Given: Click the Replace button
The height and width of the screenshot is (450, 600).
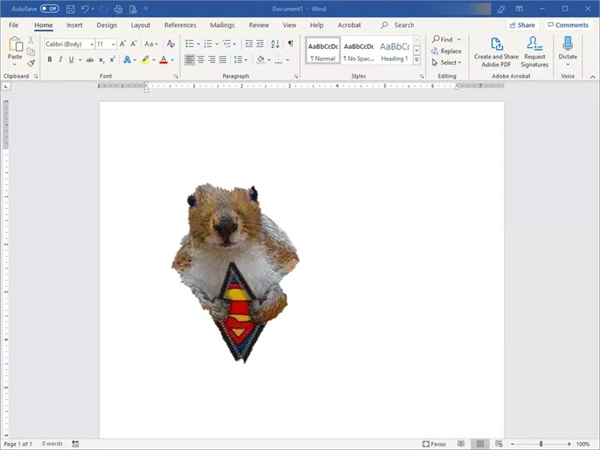Looking at the screenshot, I should click(446, 51).
